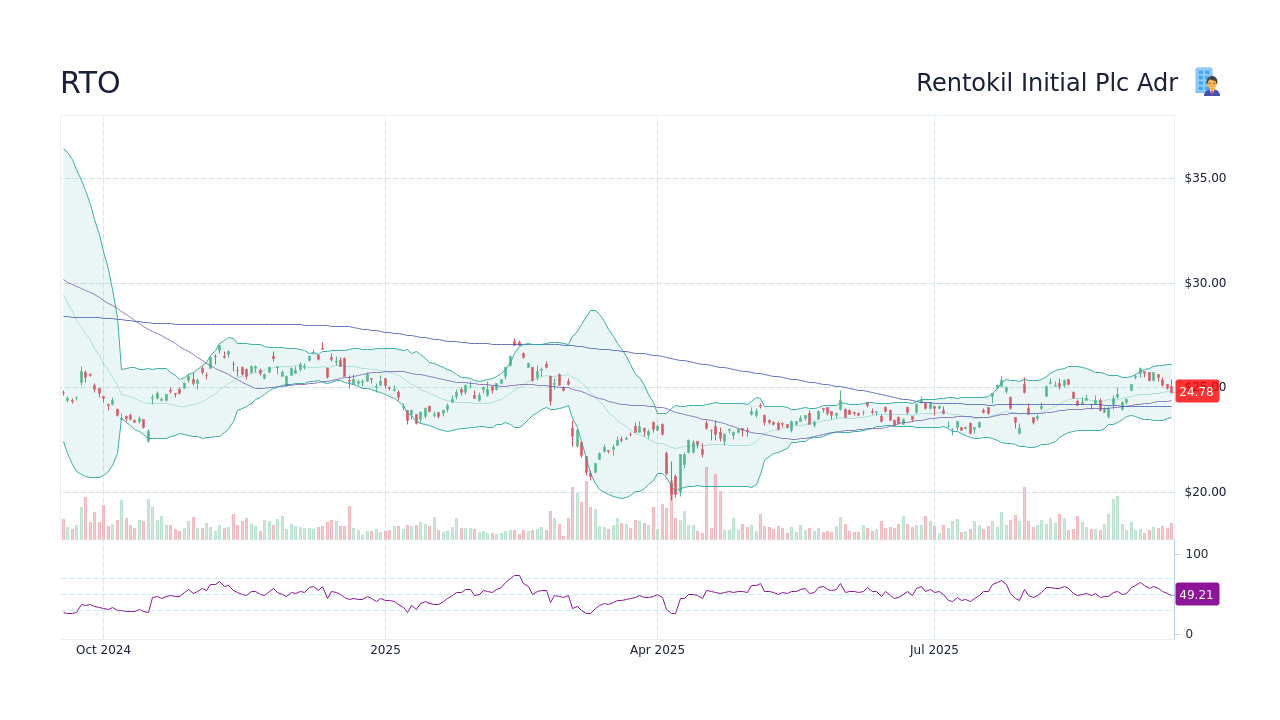Click the purple 49.21 RSI value label

coord(1196,594)
